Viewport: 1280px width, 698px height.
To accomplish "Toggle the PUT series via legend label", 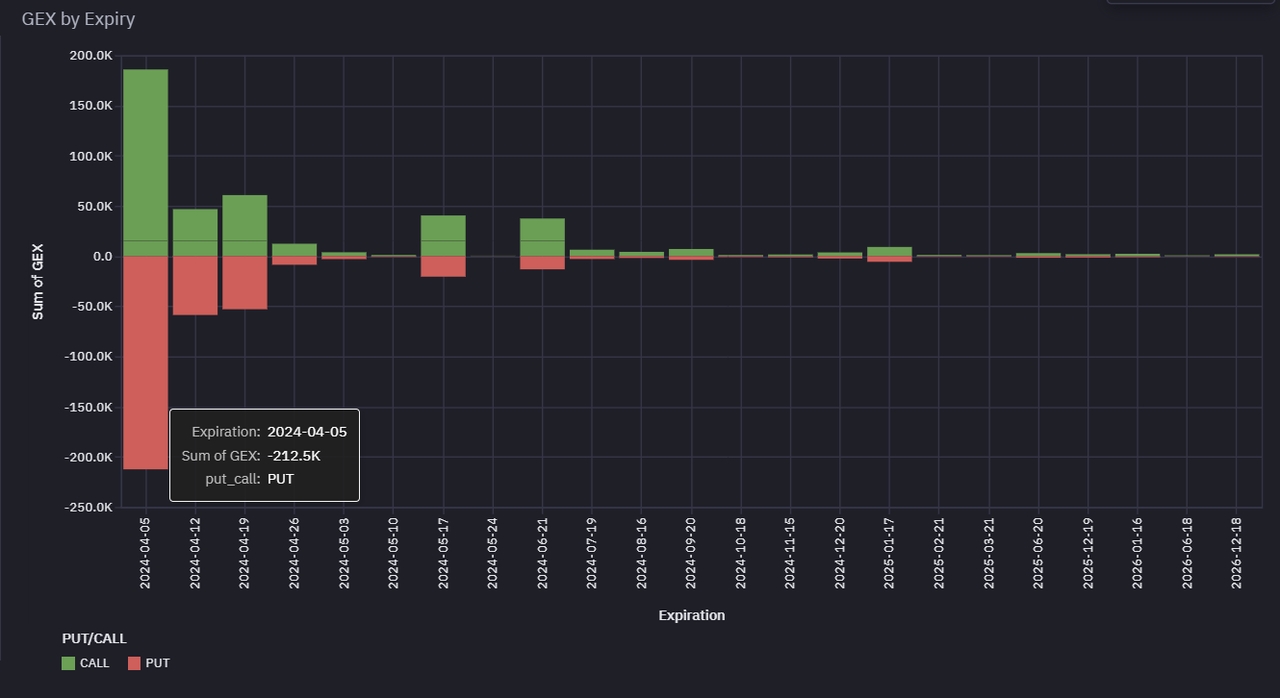I will (158, 663).
